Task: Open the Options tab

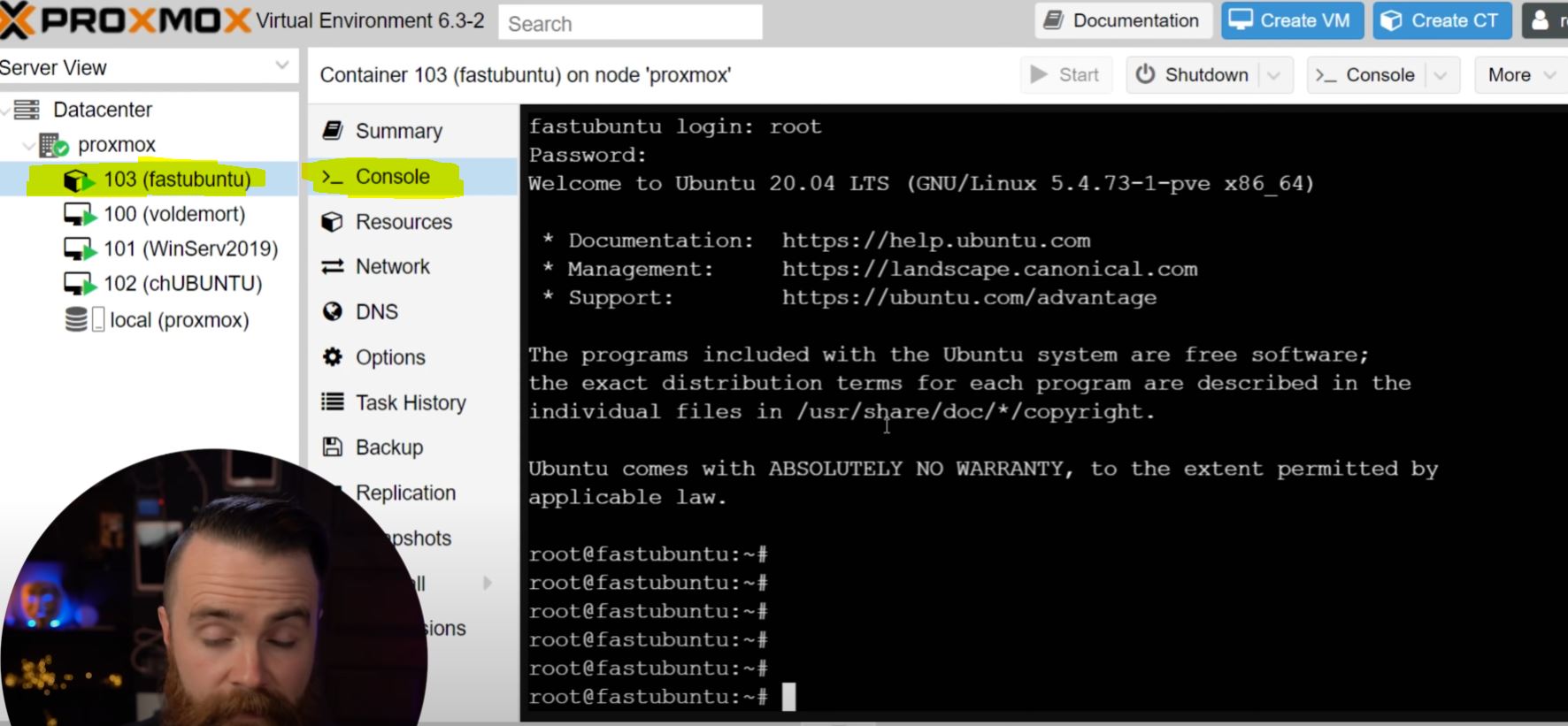Action: click(x=412, y=357)
